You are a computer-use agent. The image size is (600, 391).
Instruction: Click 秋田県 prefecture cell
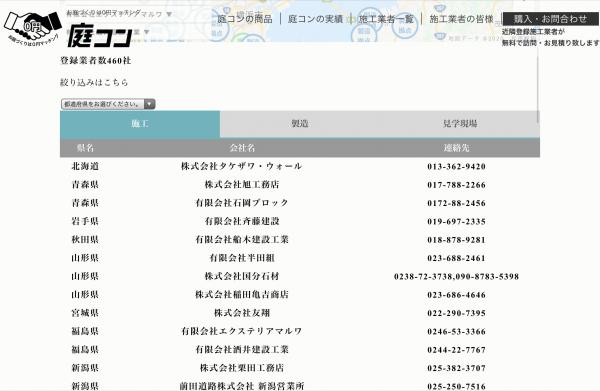point(85,239)
